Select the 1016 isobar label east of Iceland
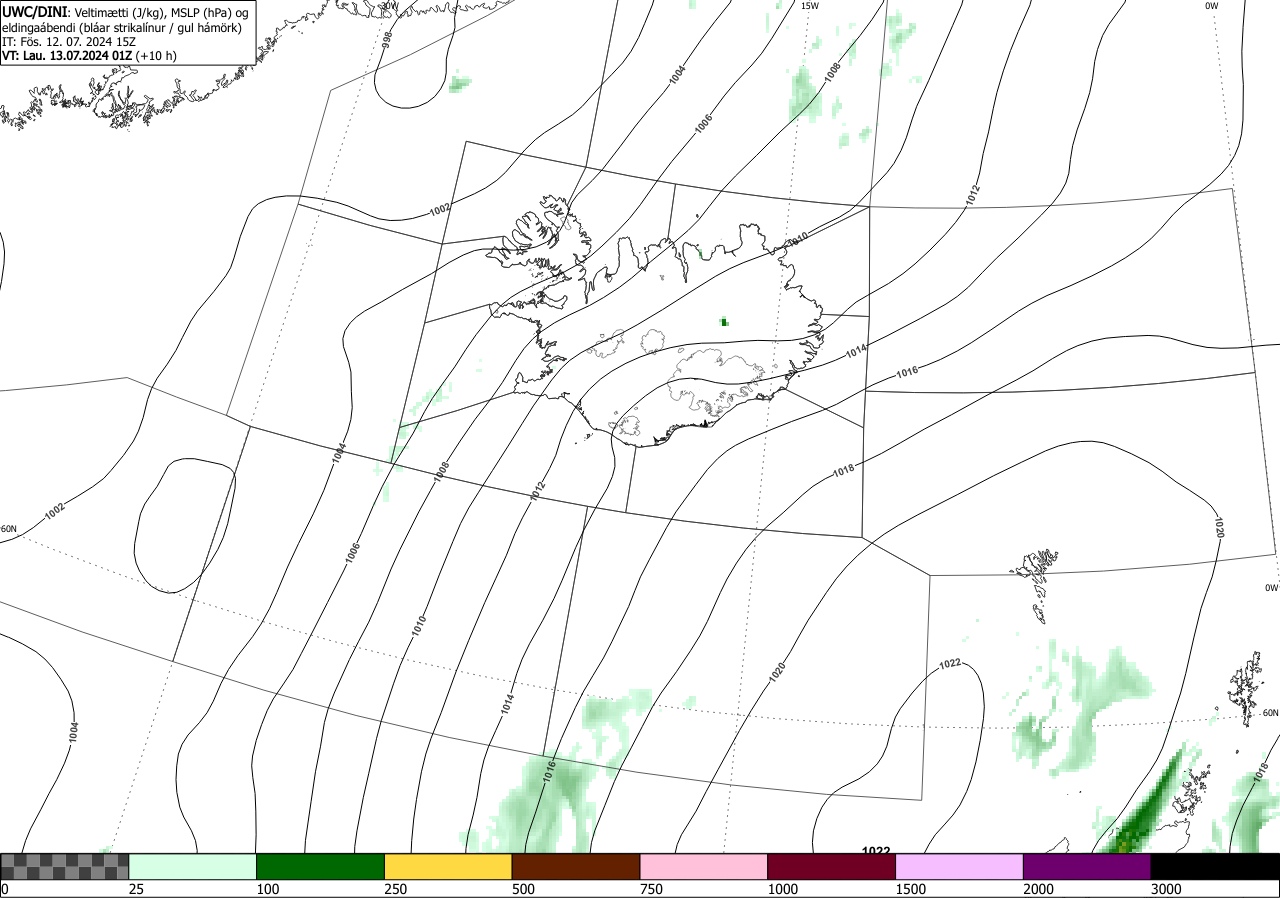The width and height of the screenshot is (1280, 898). click(907, 371)
